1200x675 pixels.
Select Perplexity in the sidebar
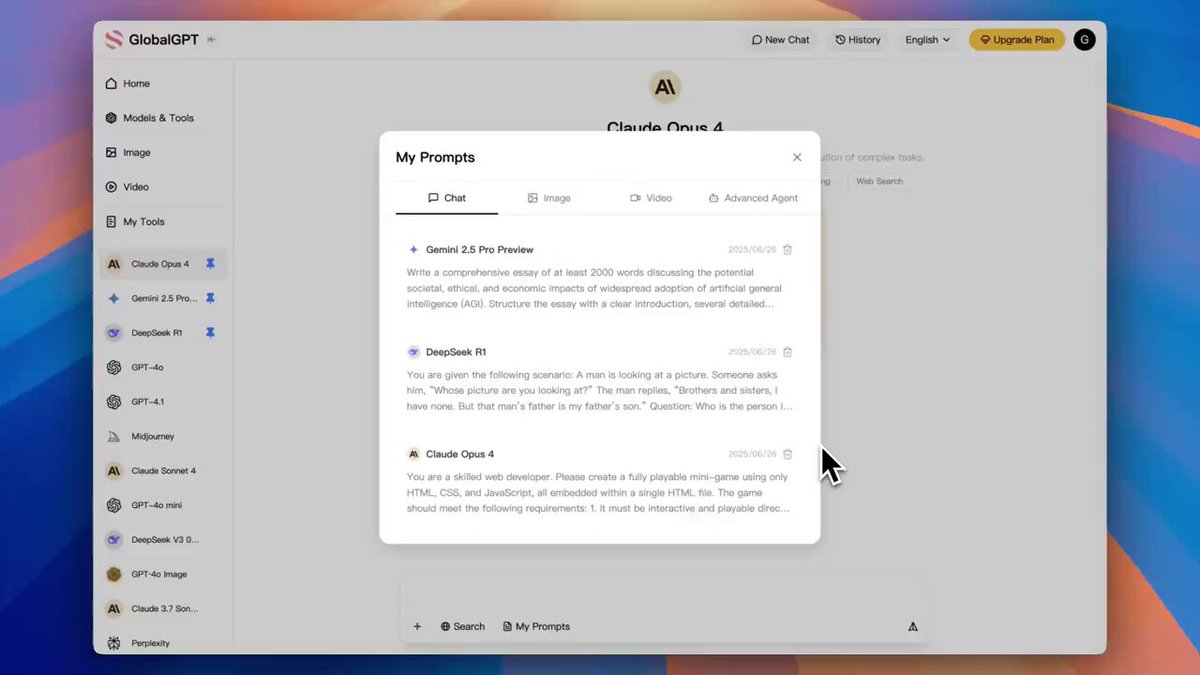163,643
